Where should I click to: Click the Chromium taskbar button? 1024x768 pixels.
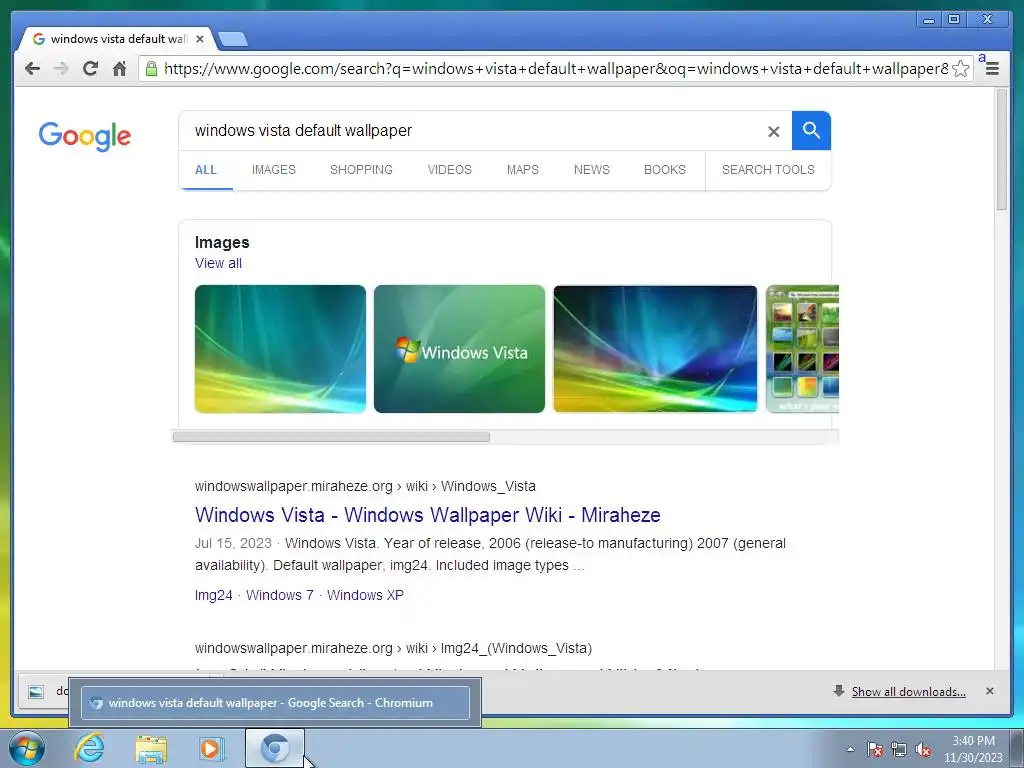[275, 748]
